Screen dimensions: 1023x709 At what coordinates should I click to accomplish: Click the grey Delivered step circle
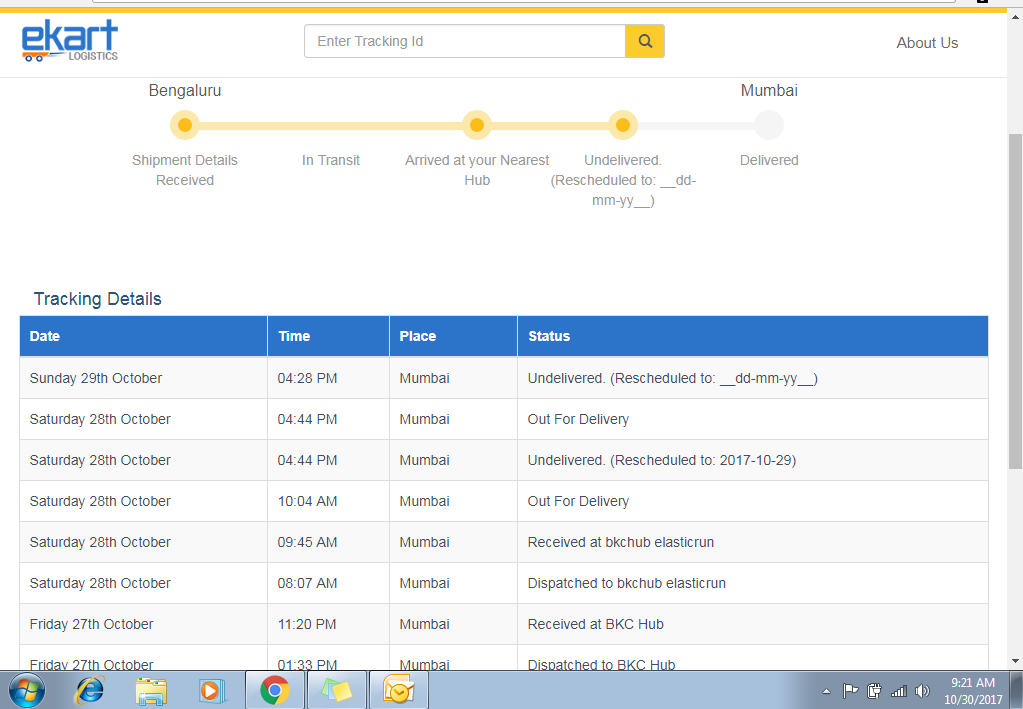click(769, 125)
